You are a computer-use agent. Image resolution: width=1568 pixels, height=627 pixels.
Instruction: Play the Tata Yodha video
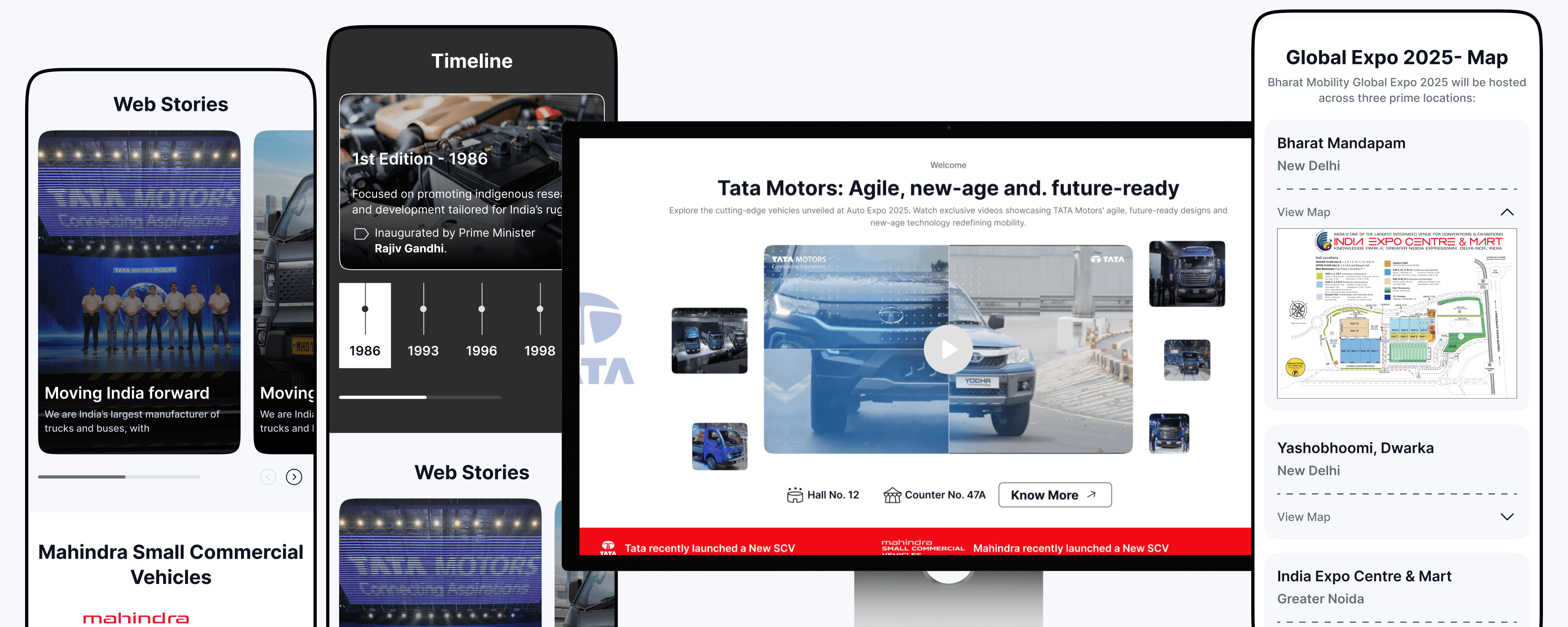[x=948, y=350]
